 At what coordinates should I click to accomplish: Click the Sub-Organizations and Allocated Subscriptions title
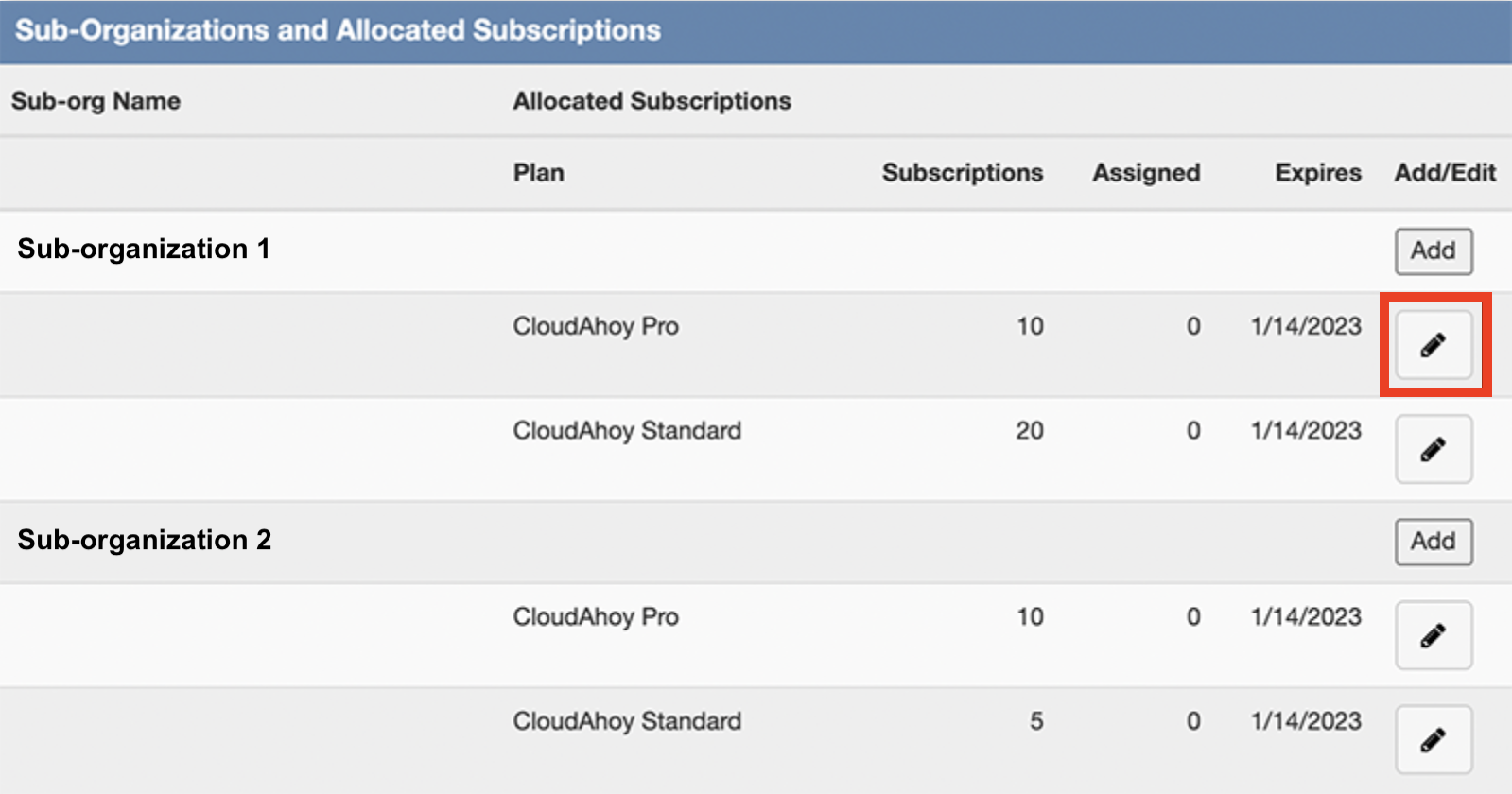[338, 30]
